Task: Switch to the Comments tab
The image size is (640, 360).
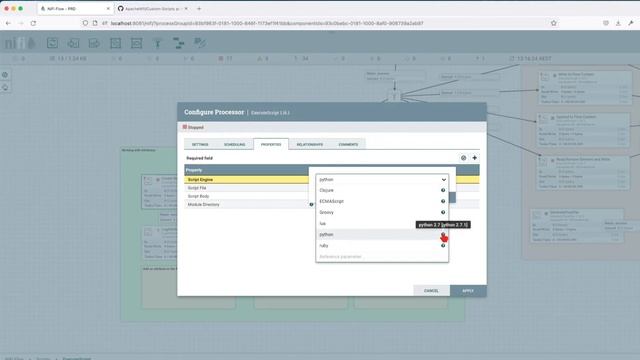Action: point(348,144)
